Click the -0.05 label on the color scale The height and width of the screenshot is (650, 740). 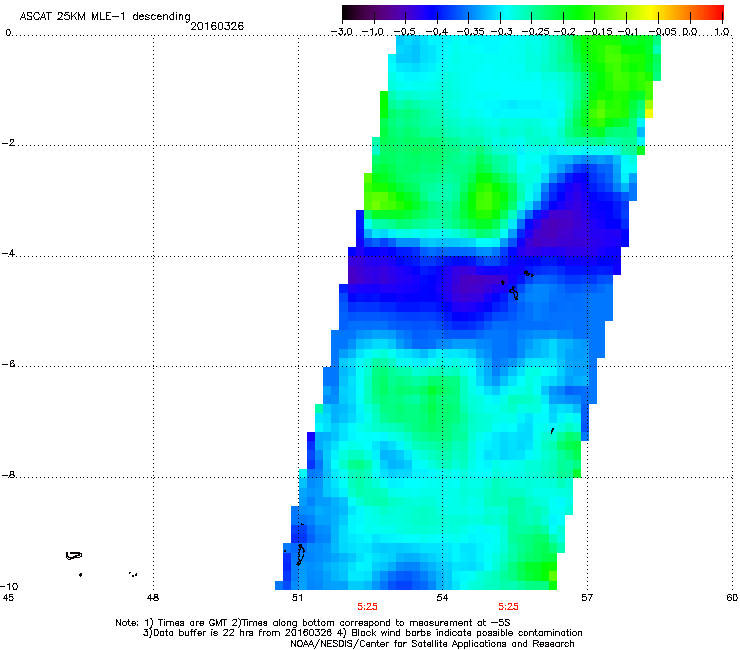663,32
